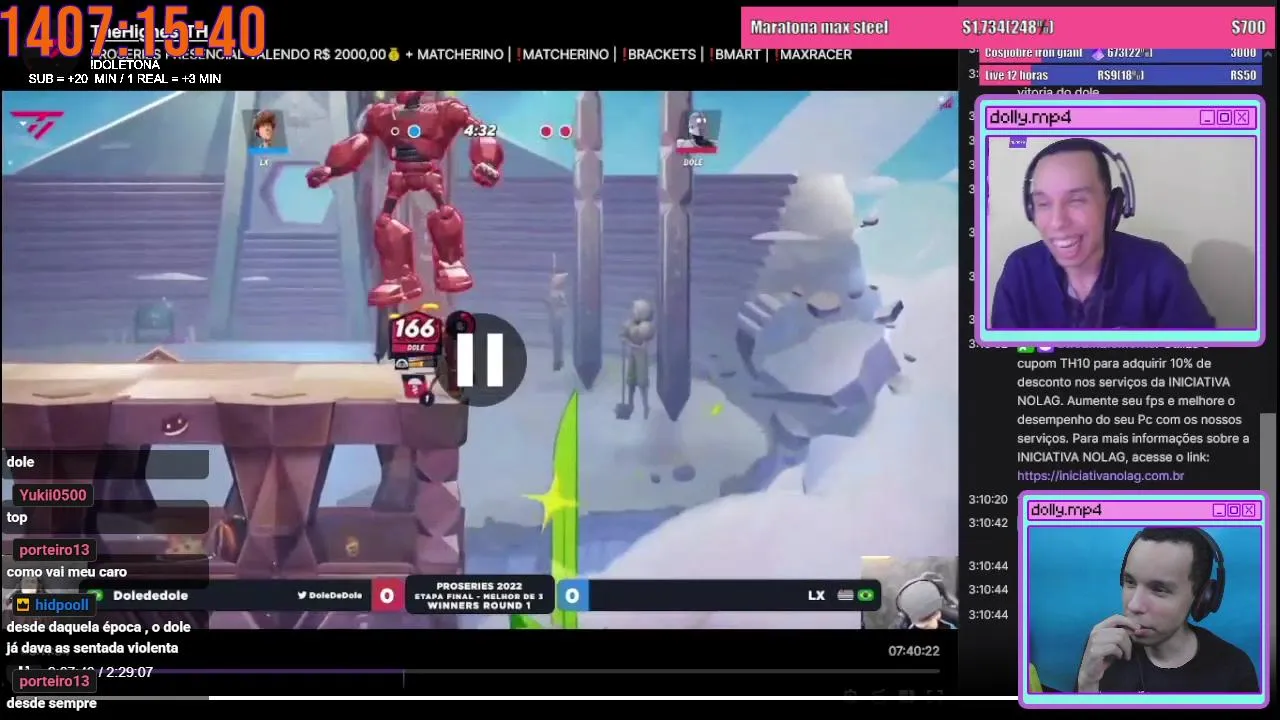Click porteiro13 username above 'como vai meu caro'

[x=54, y=550]
